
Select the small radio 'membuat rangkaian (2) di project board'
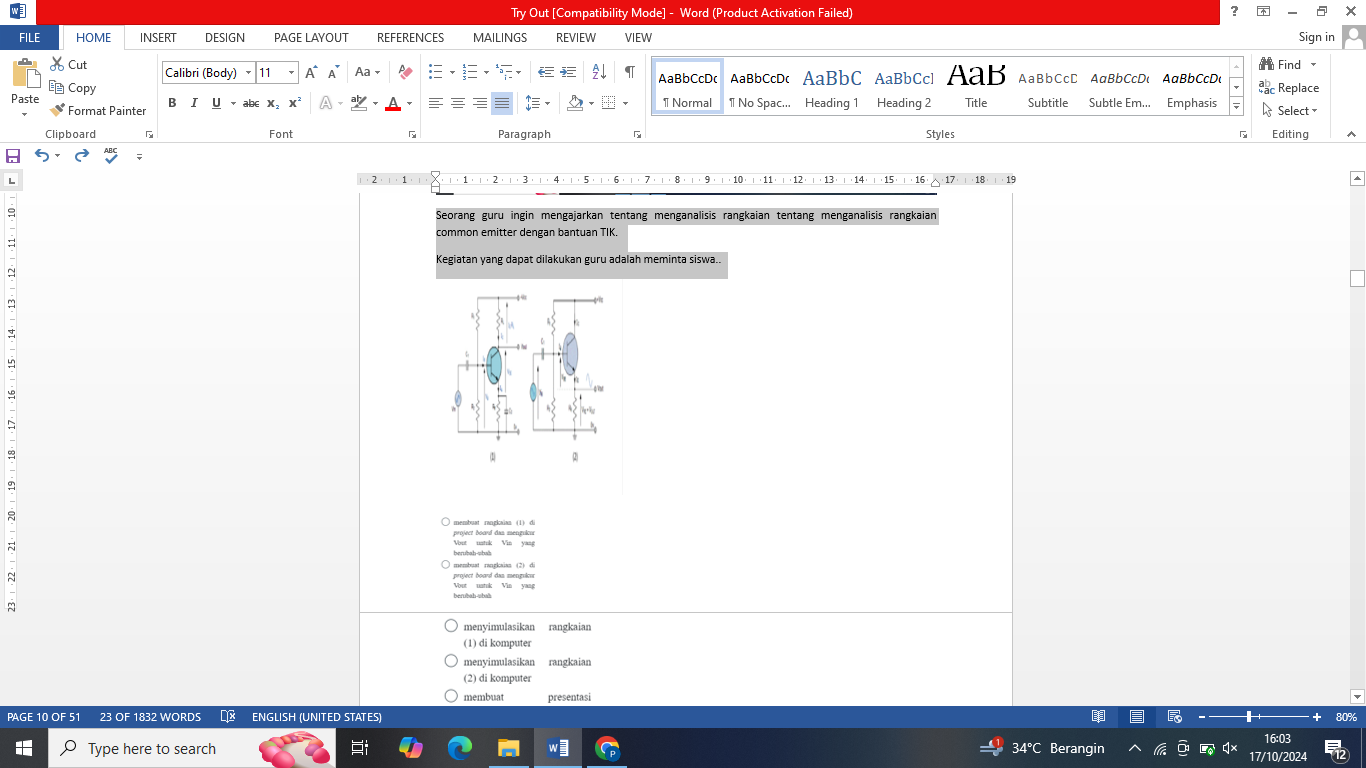(x=446, y=564)
